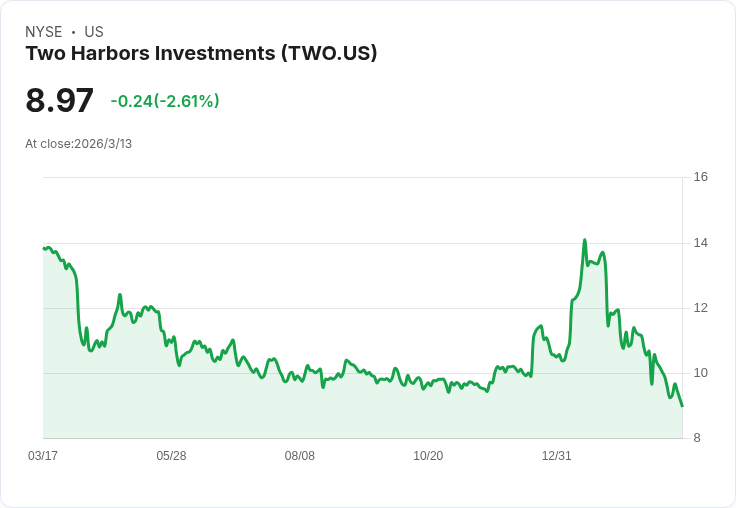Screen dimensions: 736x508
Task: Click the 10/20 date axis marker
Action: (x=428, y=456)
